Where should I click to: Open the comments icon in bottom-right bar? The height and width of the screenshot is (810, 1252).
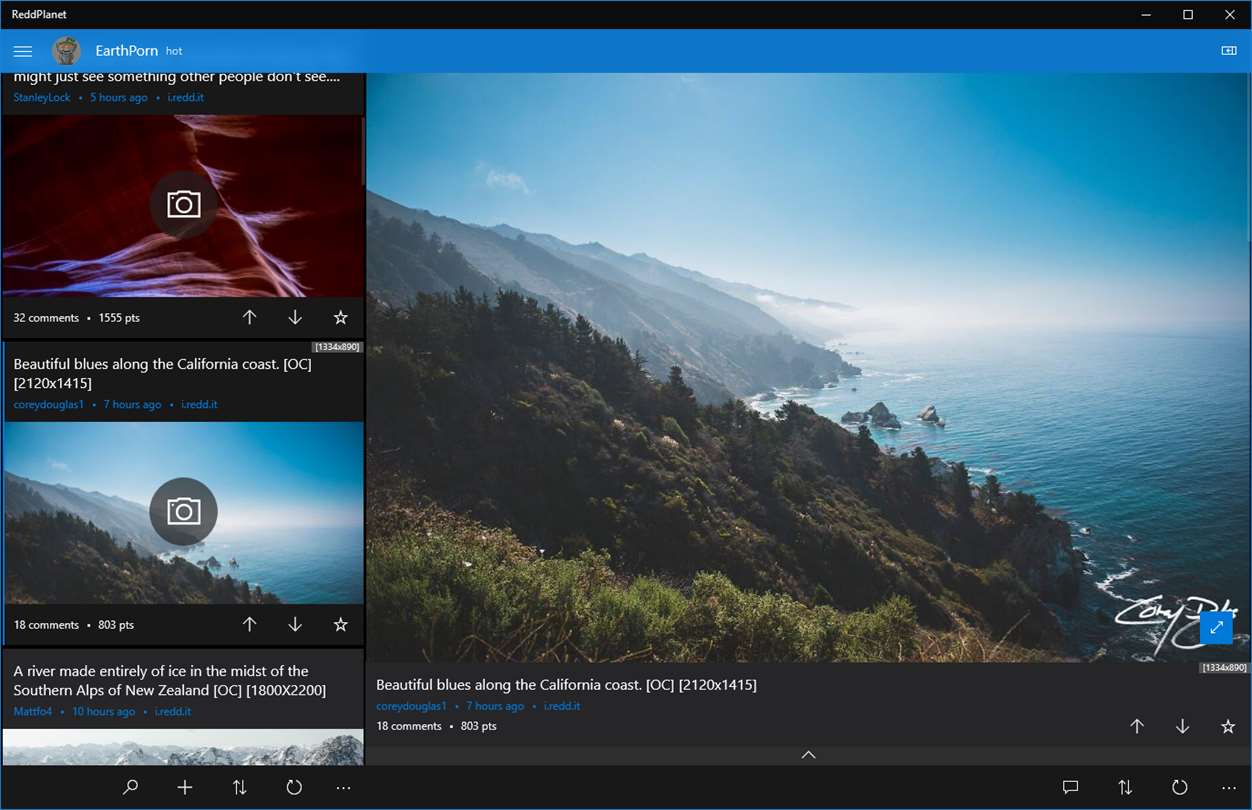pos(1070,787)
